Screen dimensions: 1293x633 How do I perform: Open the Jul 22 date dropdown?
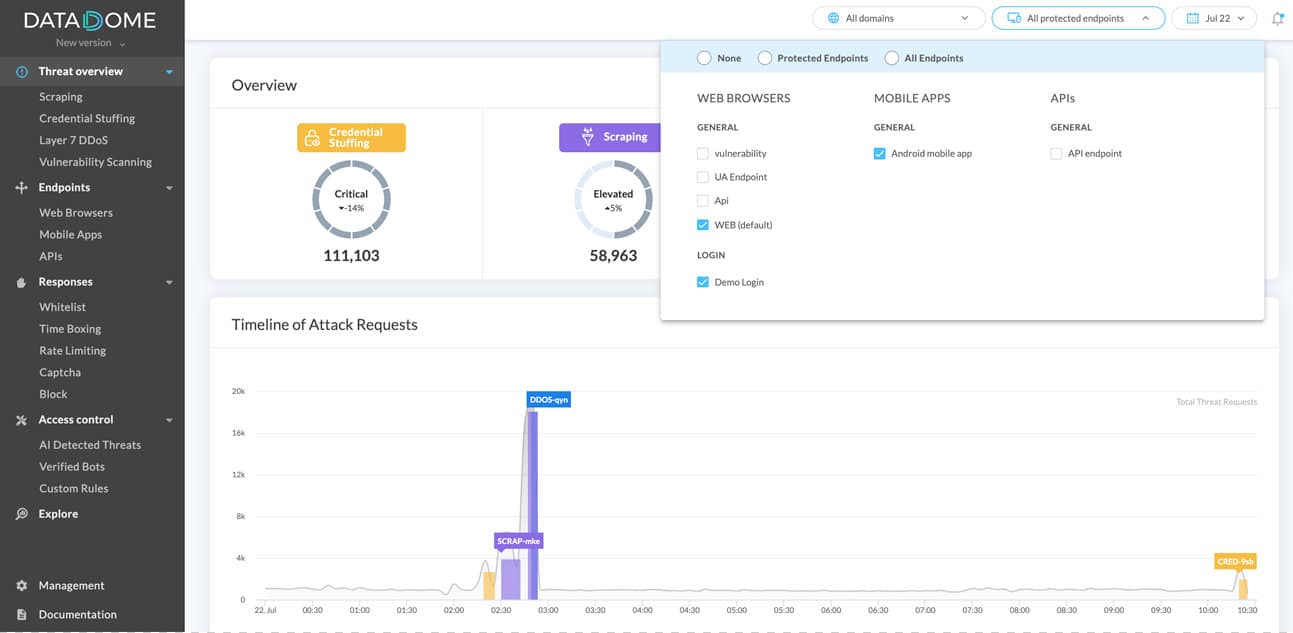(x=1215, y=18)
